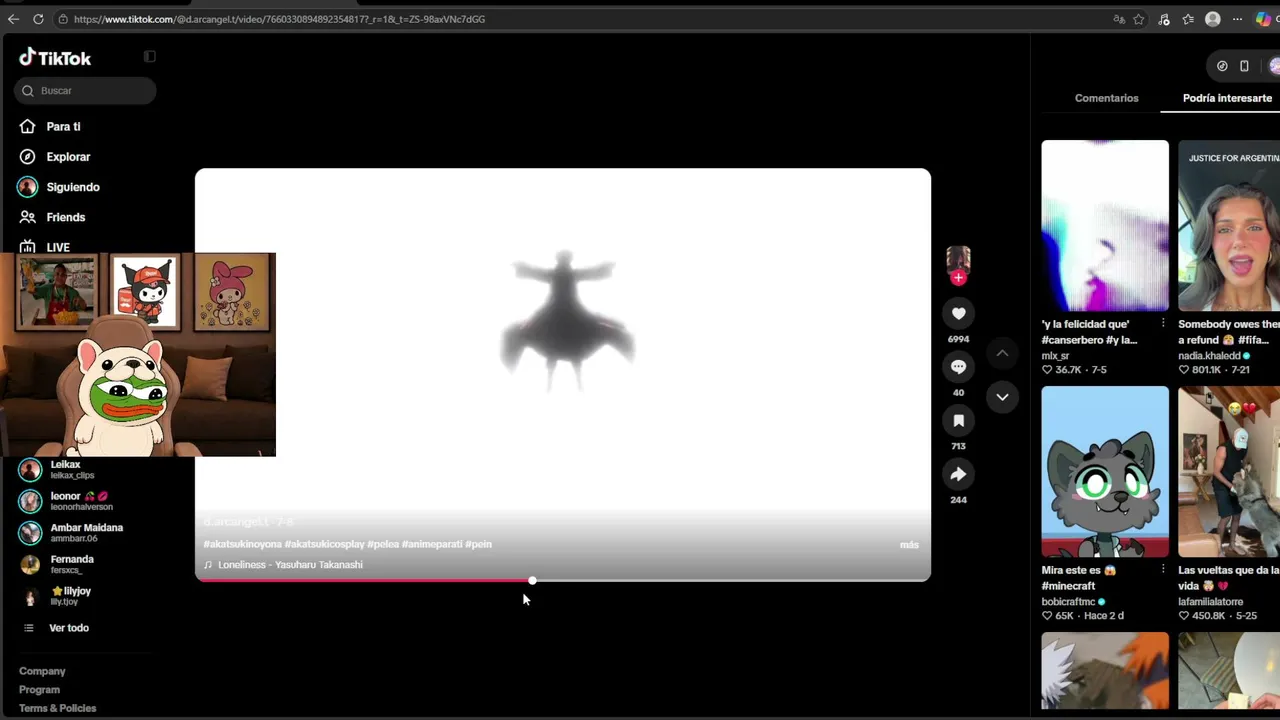
Task: Go to the Explorar page
Action: [68, 157]
